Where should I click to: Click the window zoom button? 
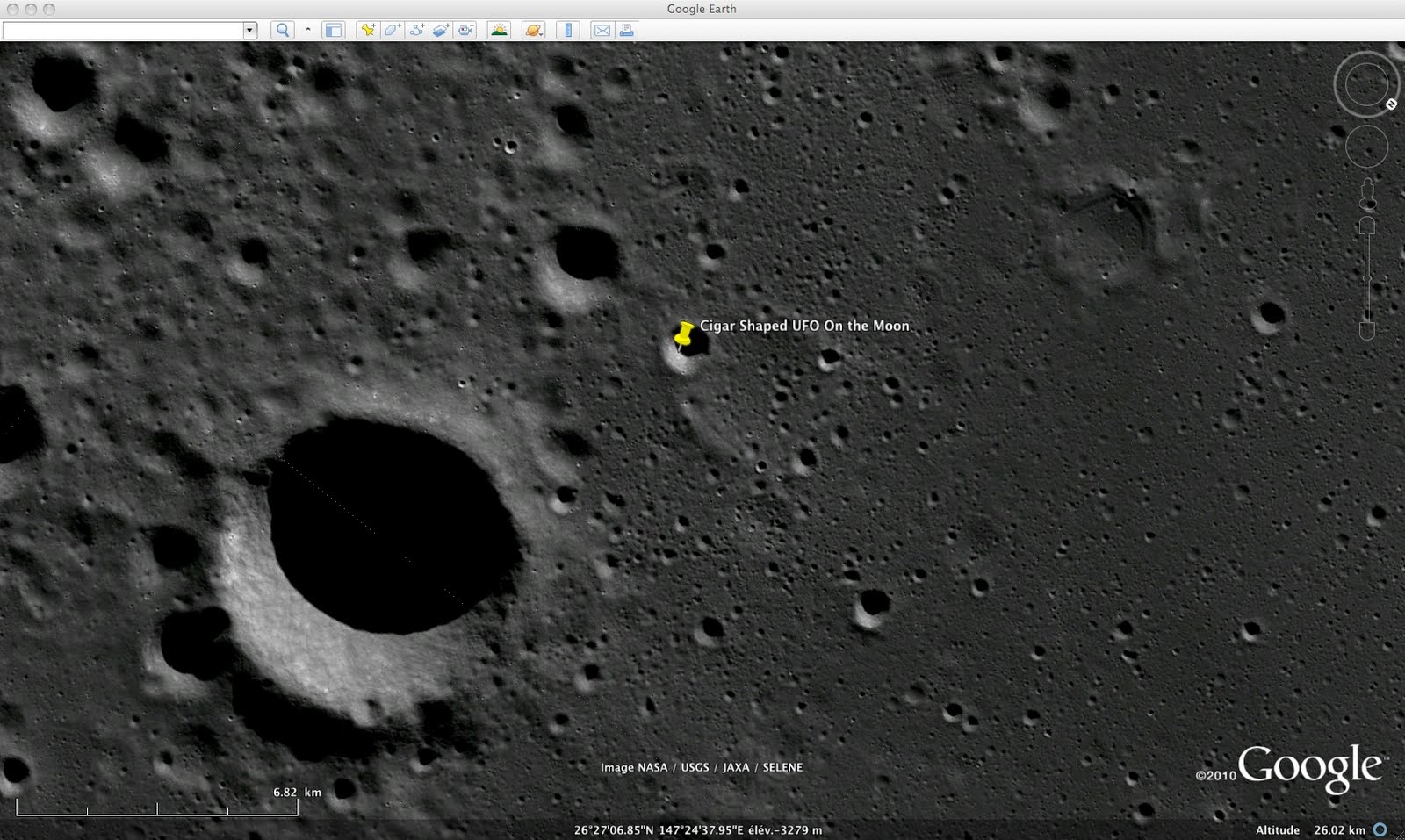[49, 9]
